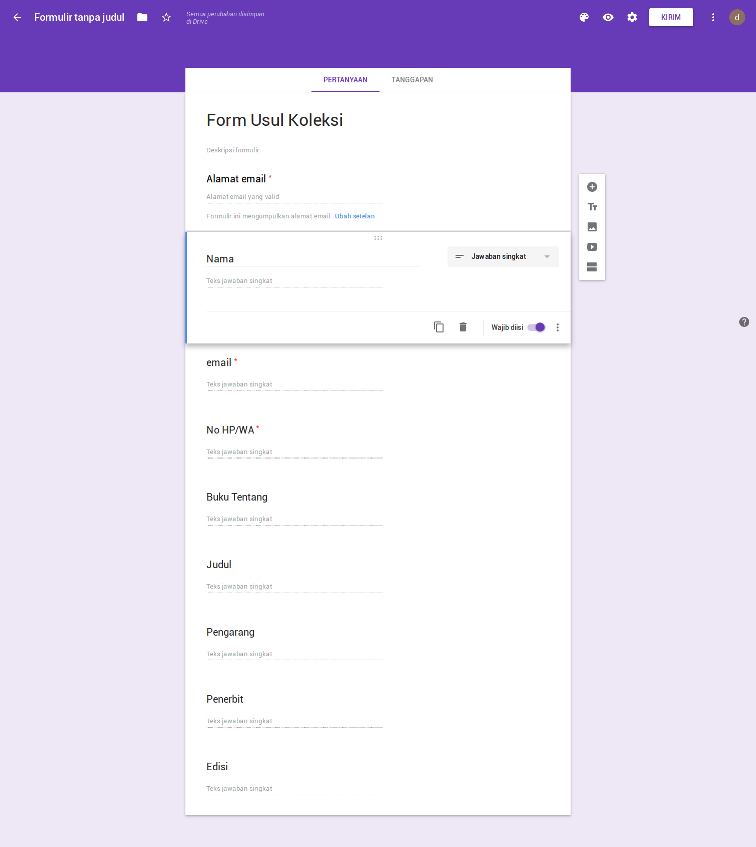Viewport: 756px width, 847px height.
Task: Delete the Nama question with trash icon
Action: click(x=463, y=327)
